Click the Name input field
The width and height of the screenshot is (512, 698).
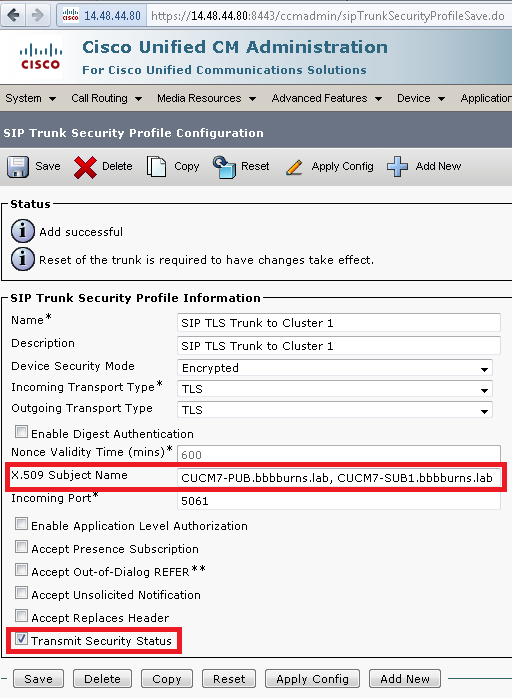pyautogui.click(x=339, y=323)
